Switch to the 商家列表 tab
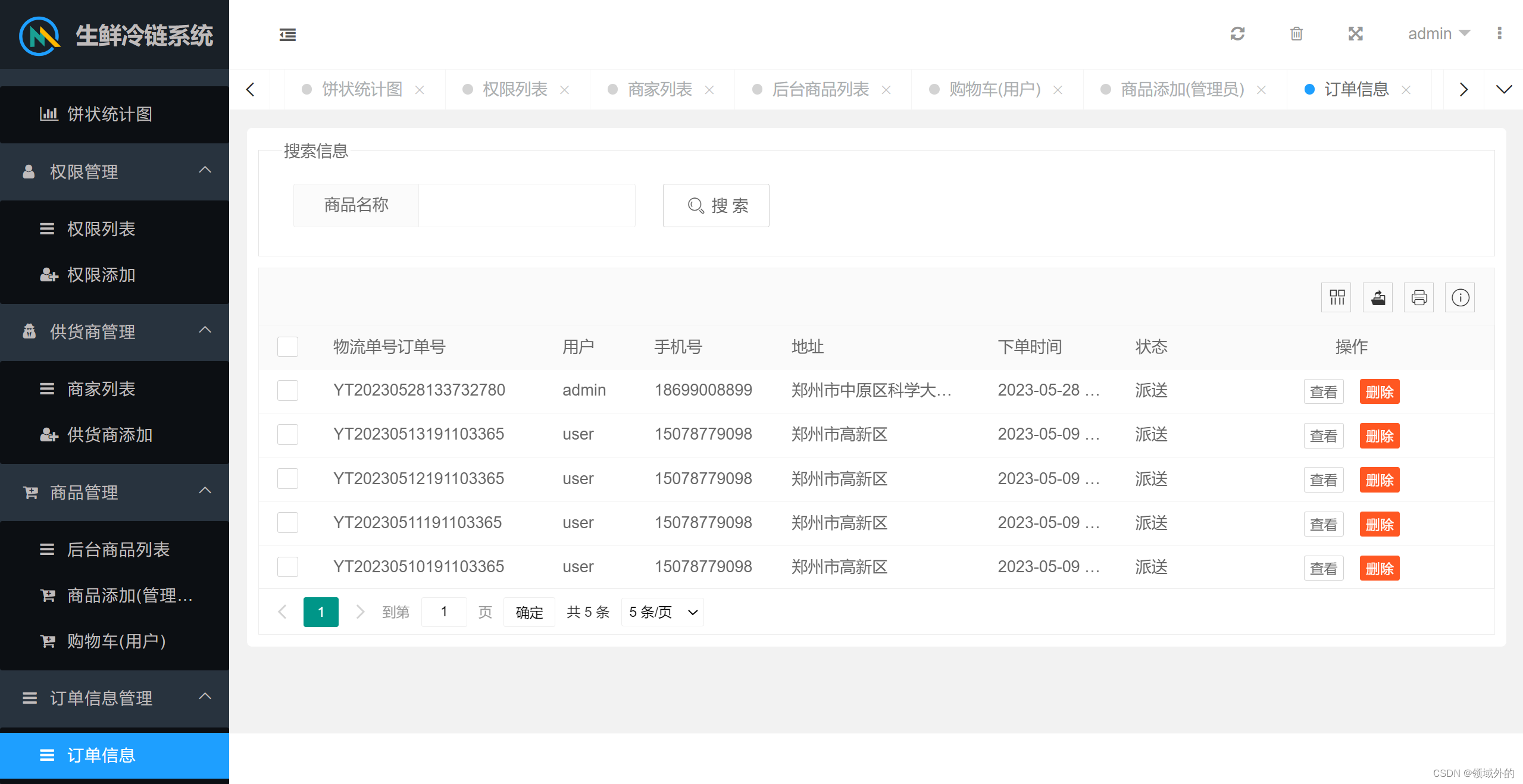 click(x=659, y=89)
